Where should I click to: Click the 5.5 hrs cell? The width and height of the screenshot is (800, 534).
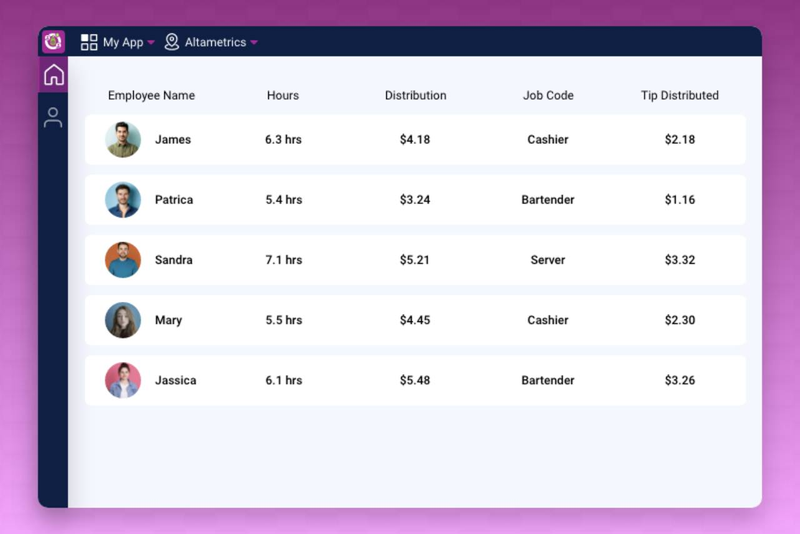point(284,320)
